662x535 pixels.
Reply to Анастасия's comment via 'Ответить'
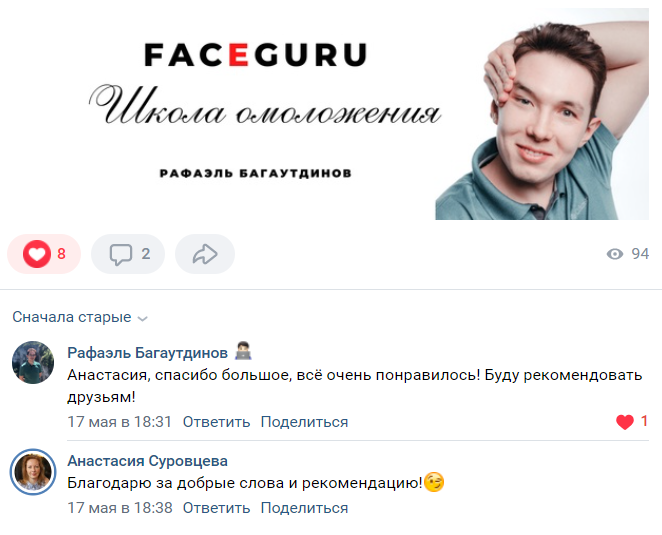click(x=216, y=508)
